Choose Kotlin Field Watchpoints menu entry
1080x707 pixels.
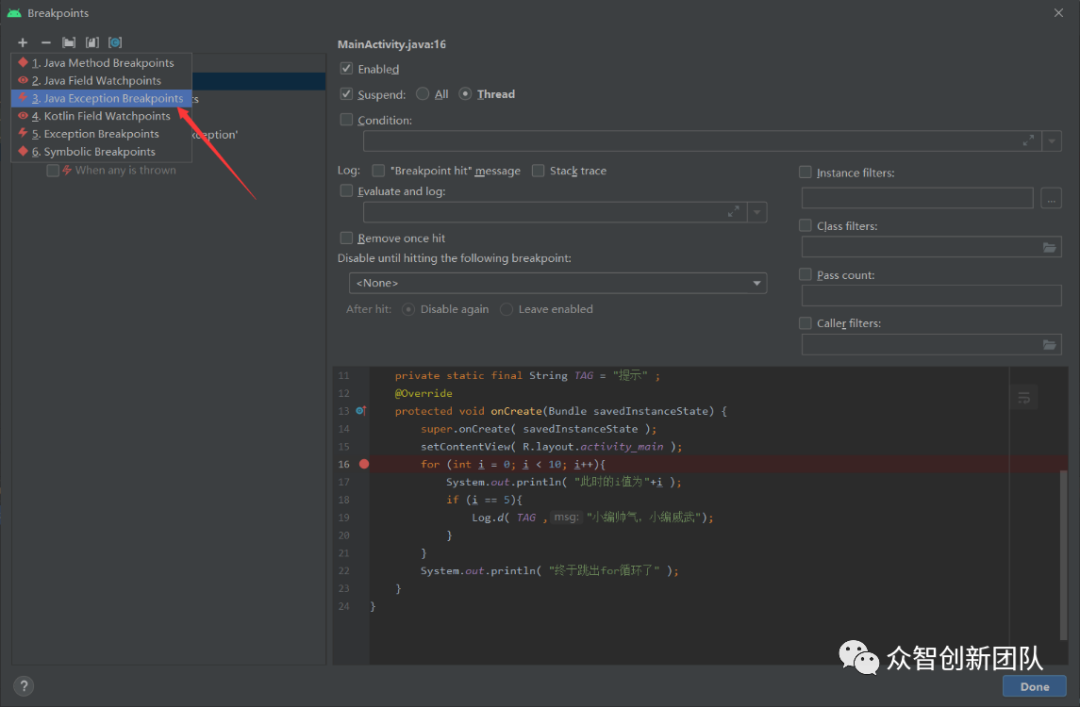[x=101, y=116]
